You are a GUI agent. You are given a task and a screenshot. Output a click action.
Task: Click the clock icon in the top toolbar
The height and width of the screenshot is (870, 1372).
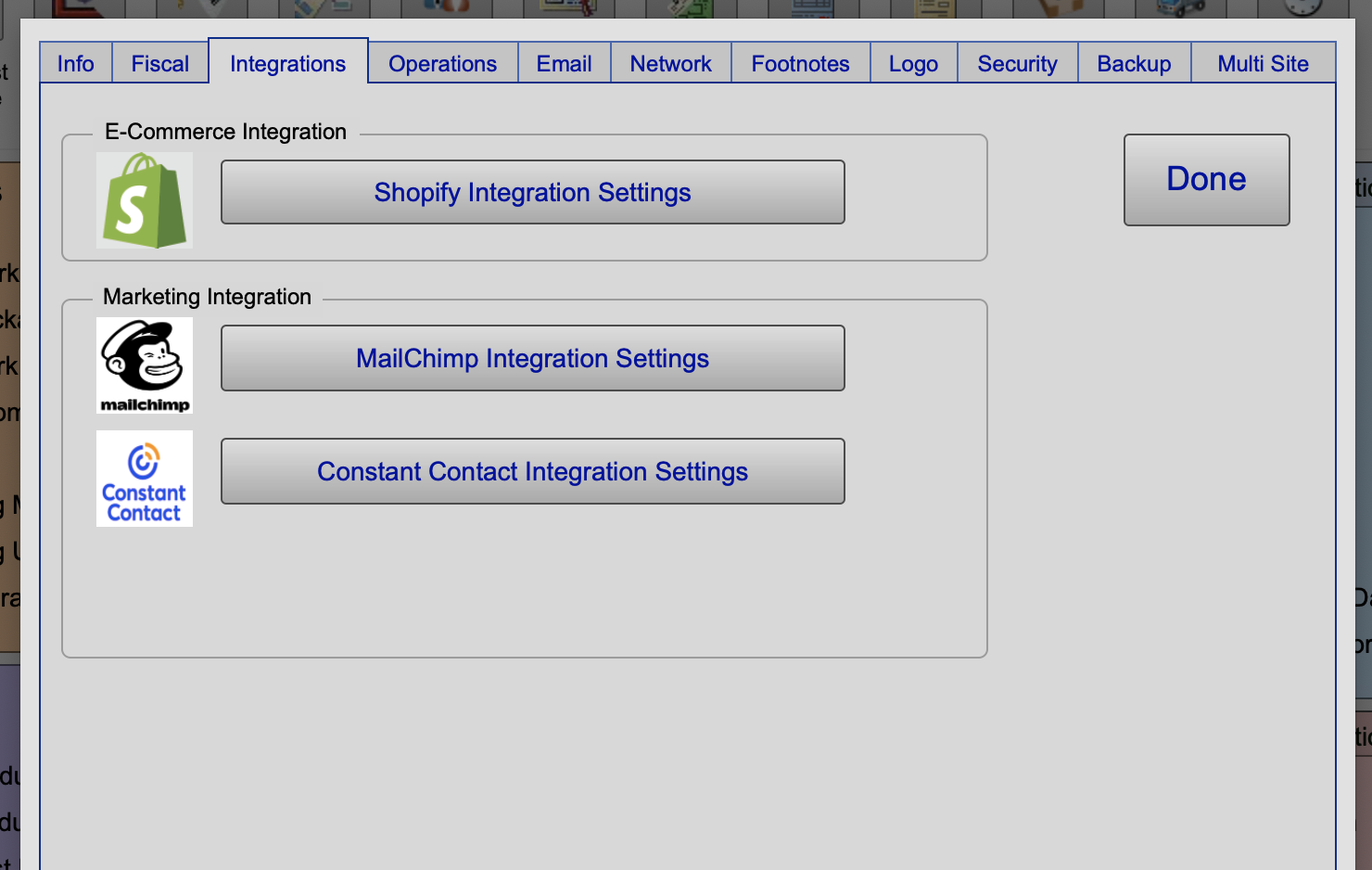click(x=1302, y=7)
